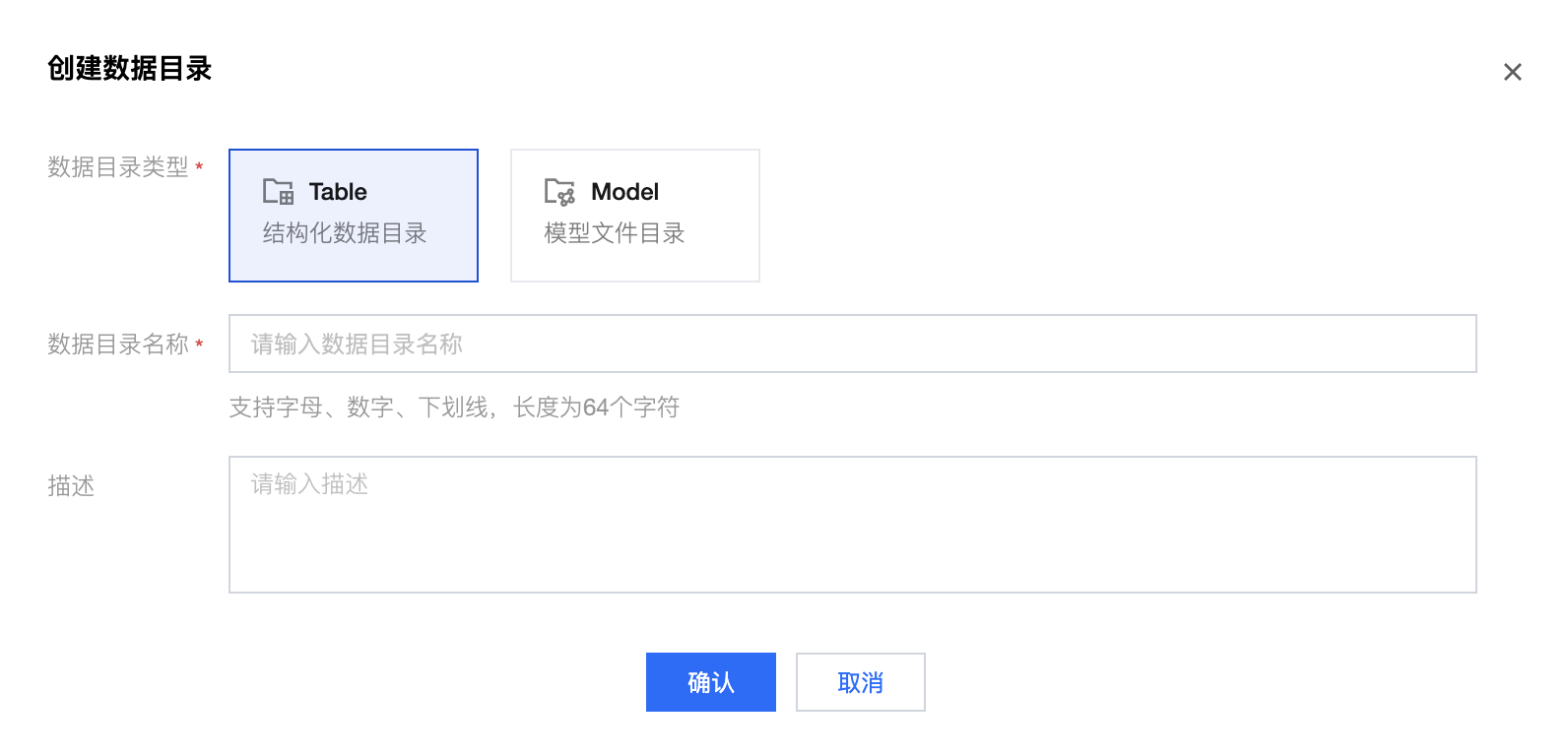The width and height of the screenshot is (1568, 754).
Task: Click into the 描述 text area
Action: (852, 525)
